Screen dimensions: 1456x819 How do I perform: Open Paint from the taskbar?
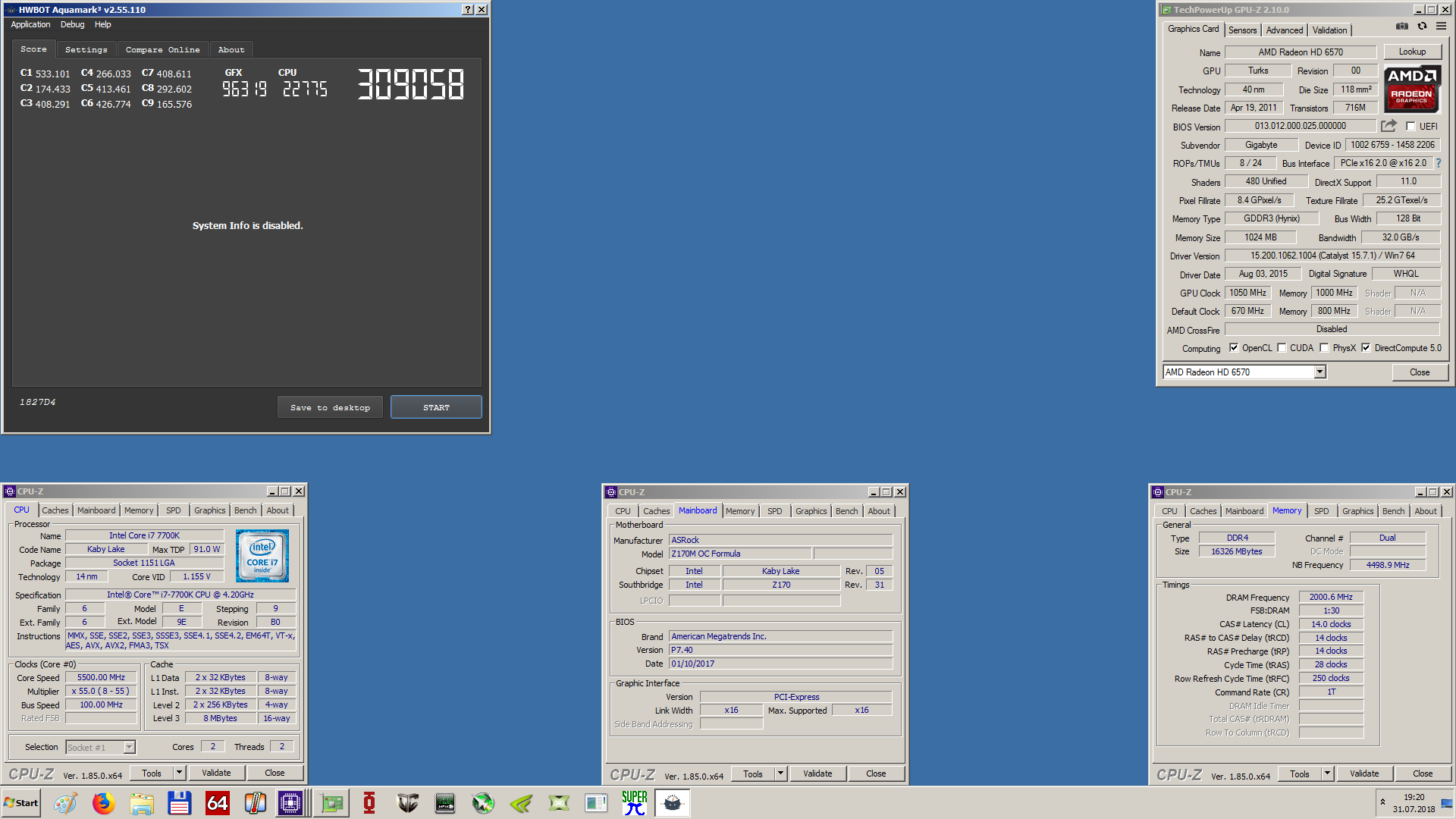tap(66, 803)
